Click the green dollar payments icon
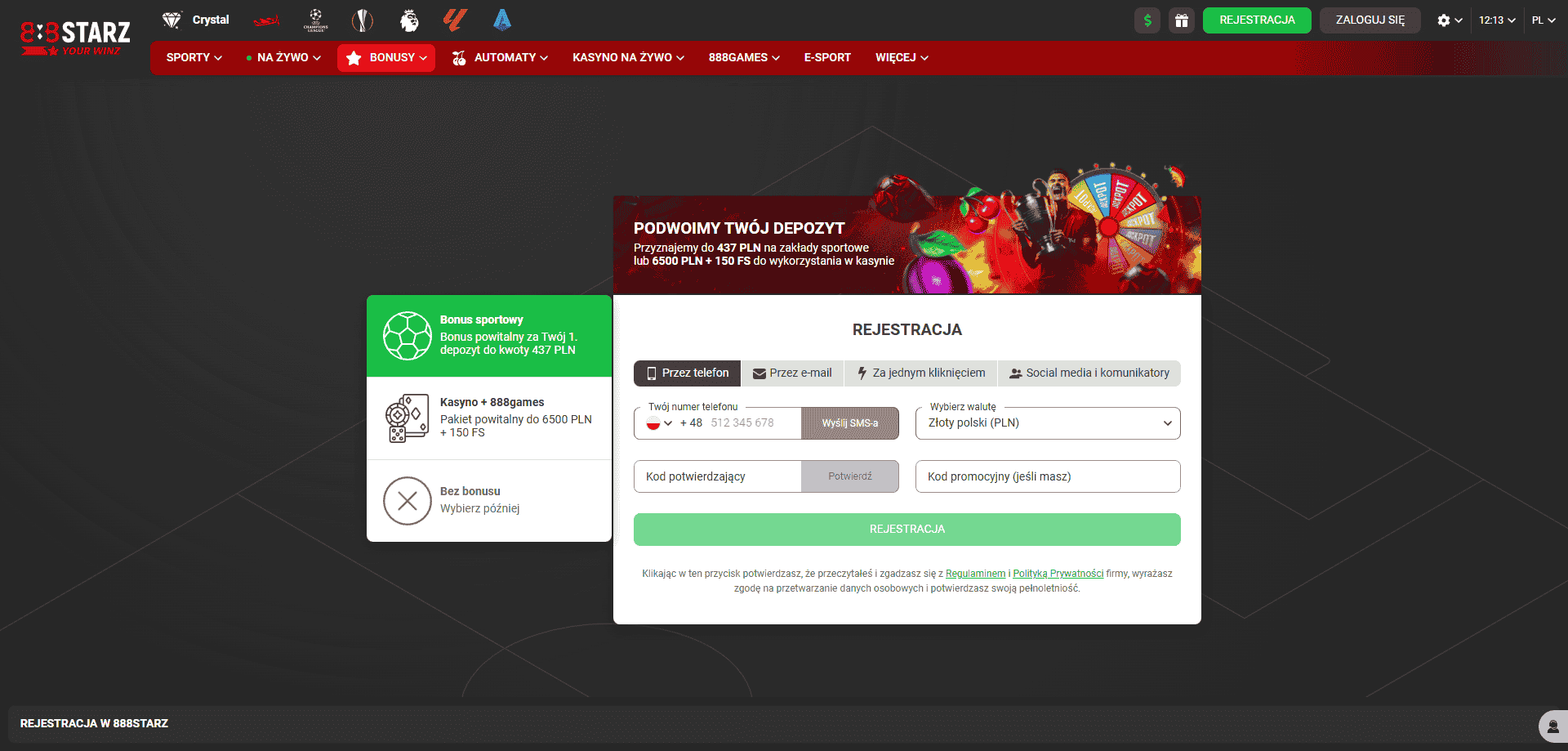Viewport: 1568px width, 751px height. (1147, 20)
